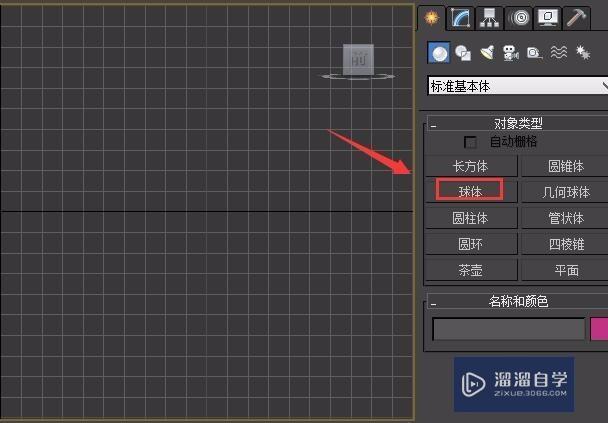Select the Cameras category icon

point(511,52)
